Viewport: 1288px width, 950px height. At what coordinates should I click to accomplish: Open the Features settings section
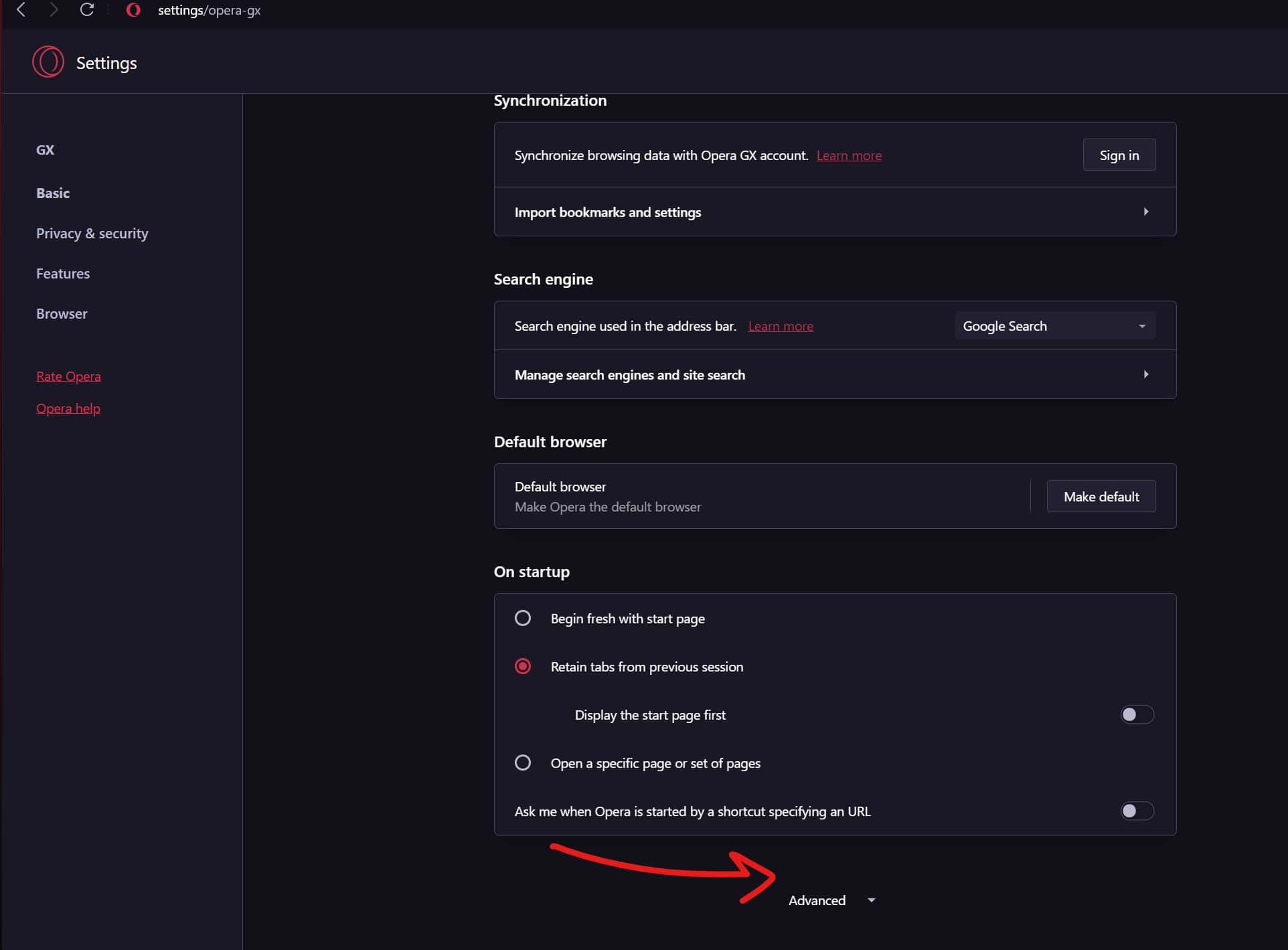pos(63,274)
